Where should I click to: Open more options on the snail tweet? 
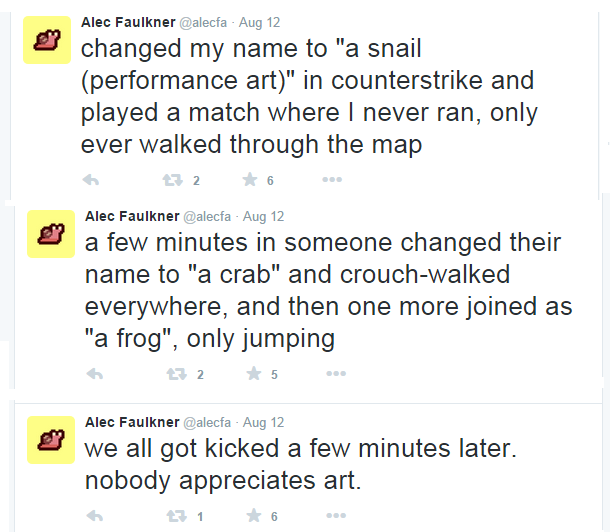click(x=332, y=180)
